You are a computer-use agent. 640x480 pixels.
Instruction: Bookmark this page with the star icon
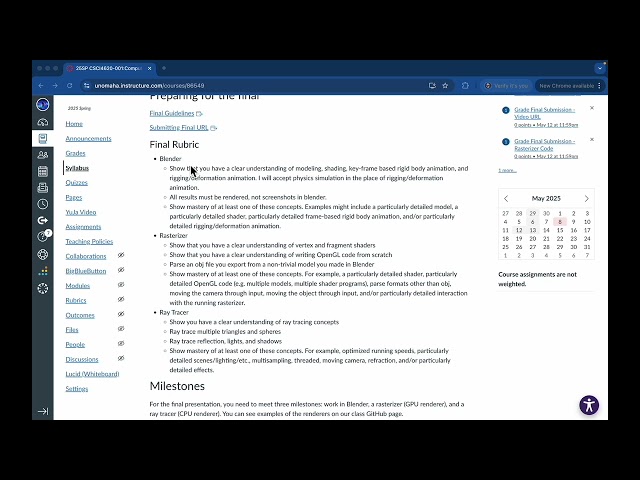445,86
